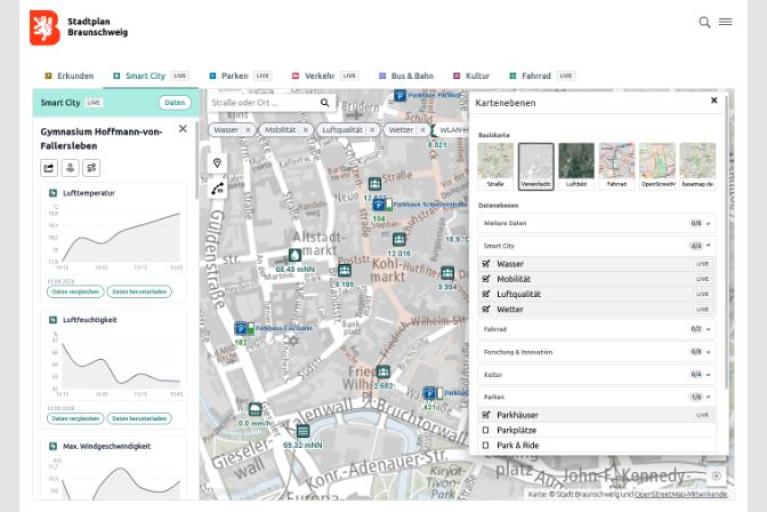Click the Max. Windgeschwindigkeit chart heading

(107, 446)
